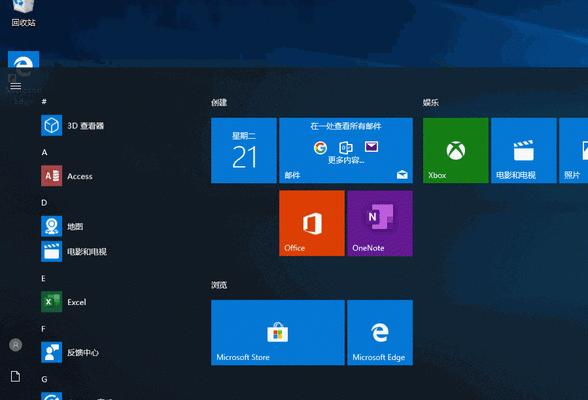Image resolution: width=588 pixels, height=400 pixels.
Task: Click the 'D' letter header in app list
Action: click(44, 202)
